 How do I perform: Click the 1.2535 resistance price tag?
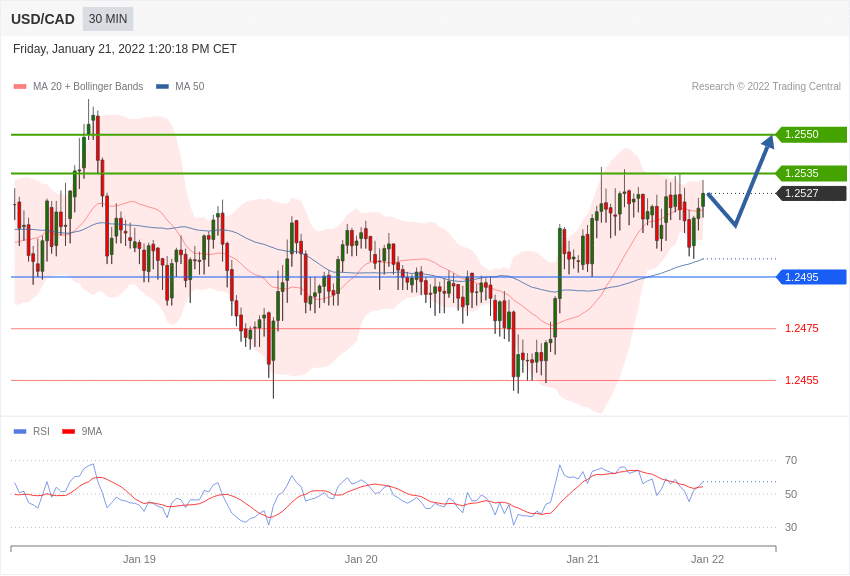811,173
